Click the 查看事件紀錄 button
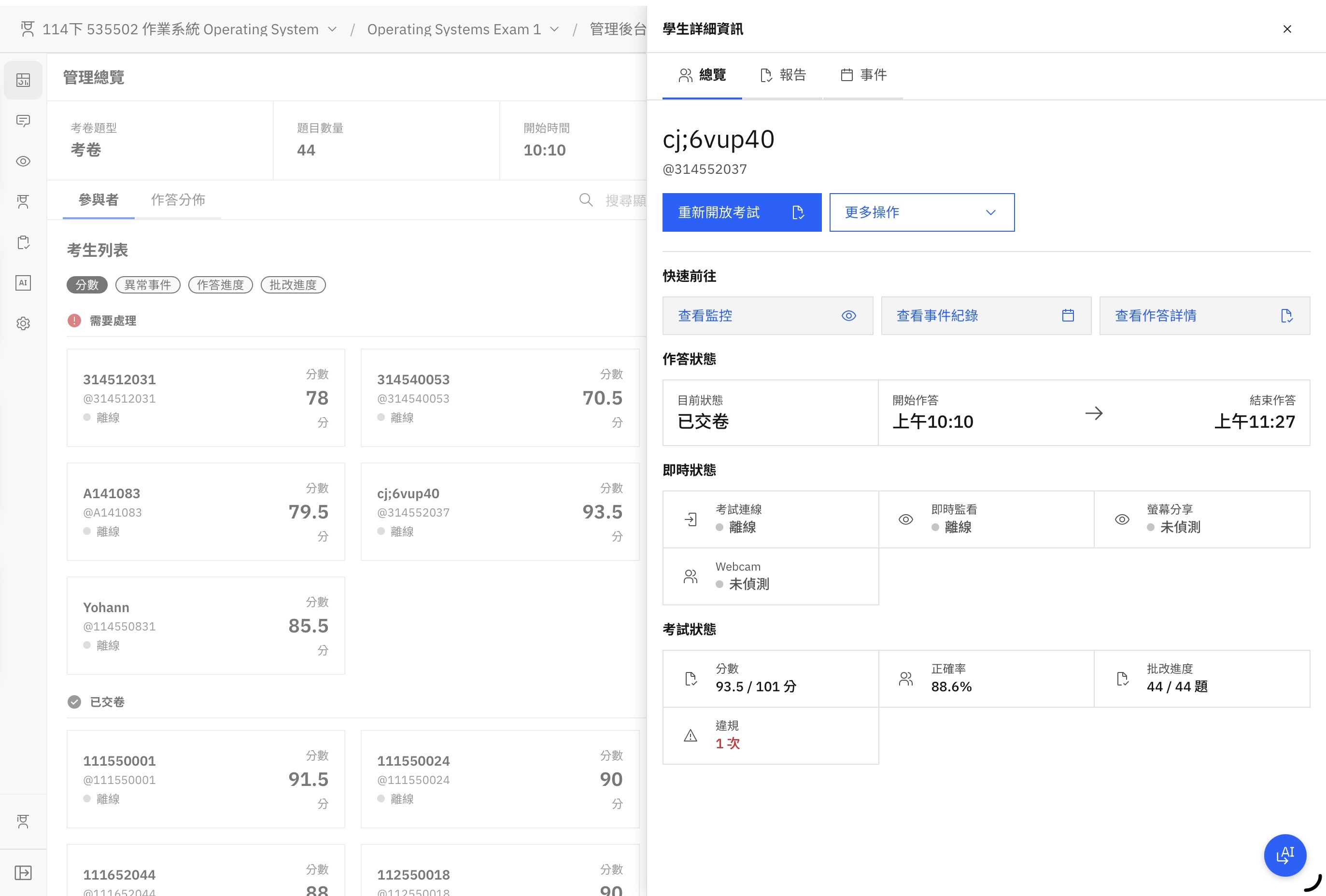This screenshot has width=1326, height=896. (x=986, y=315)
